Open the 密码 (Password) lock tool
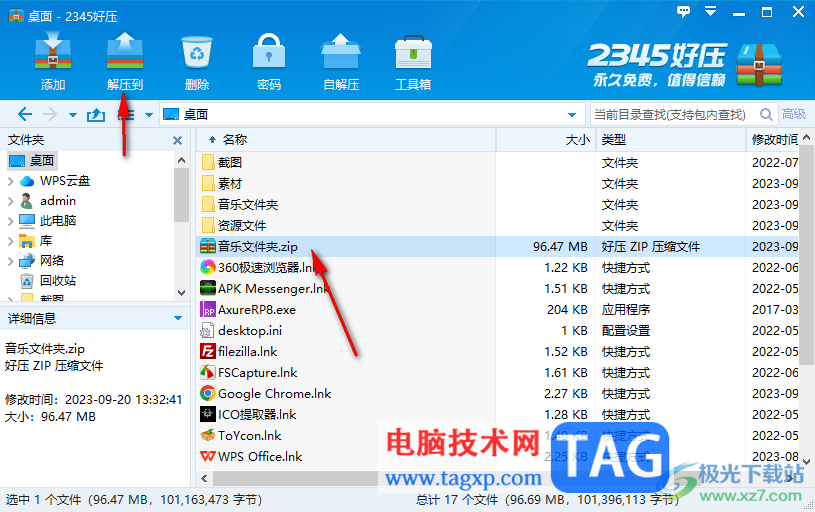 point(269,51)
